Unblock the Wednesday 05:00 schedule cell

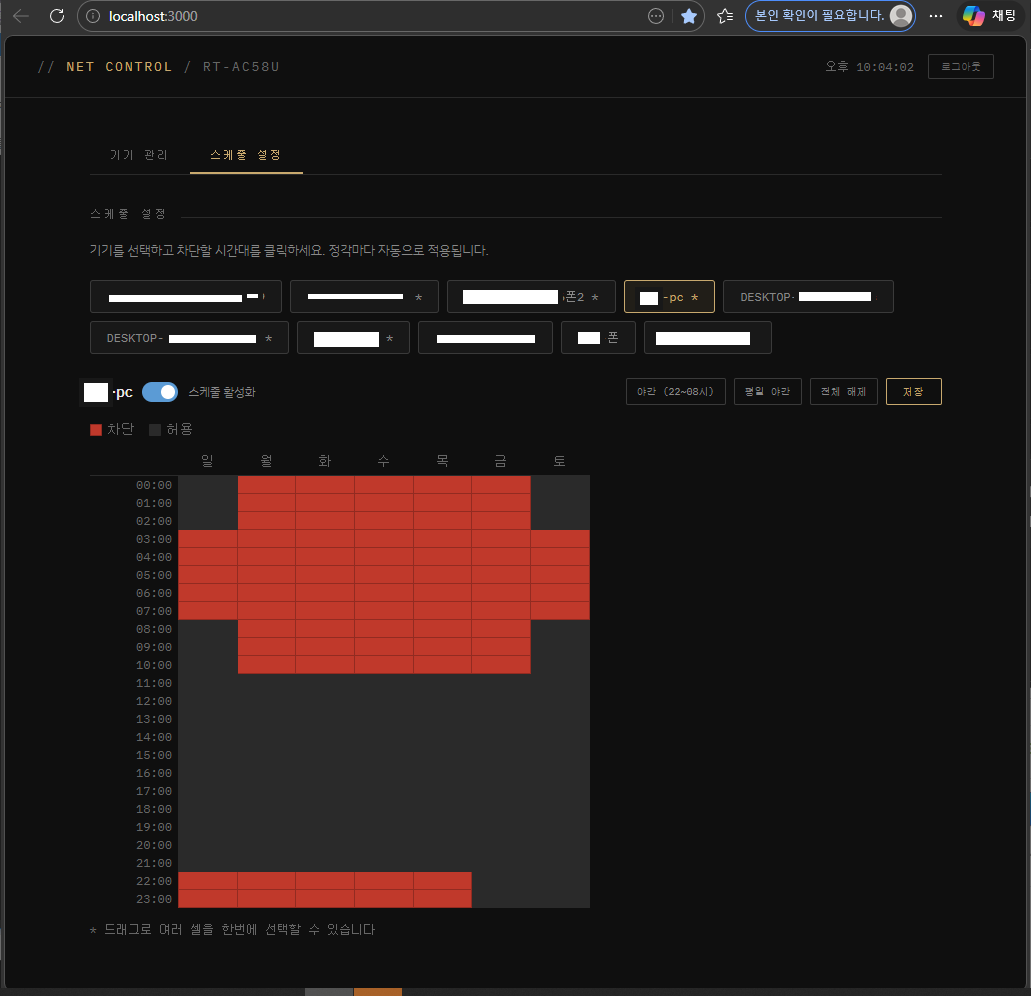point(384,575)
